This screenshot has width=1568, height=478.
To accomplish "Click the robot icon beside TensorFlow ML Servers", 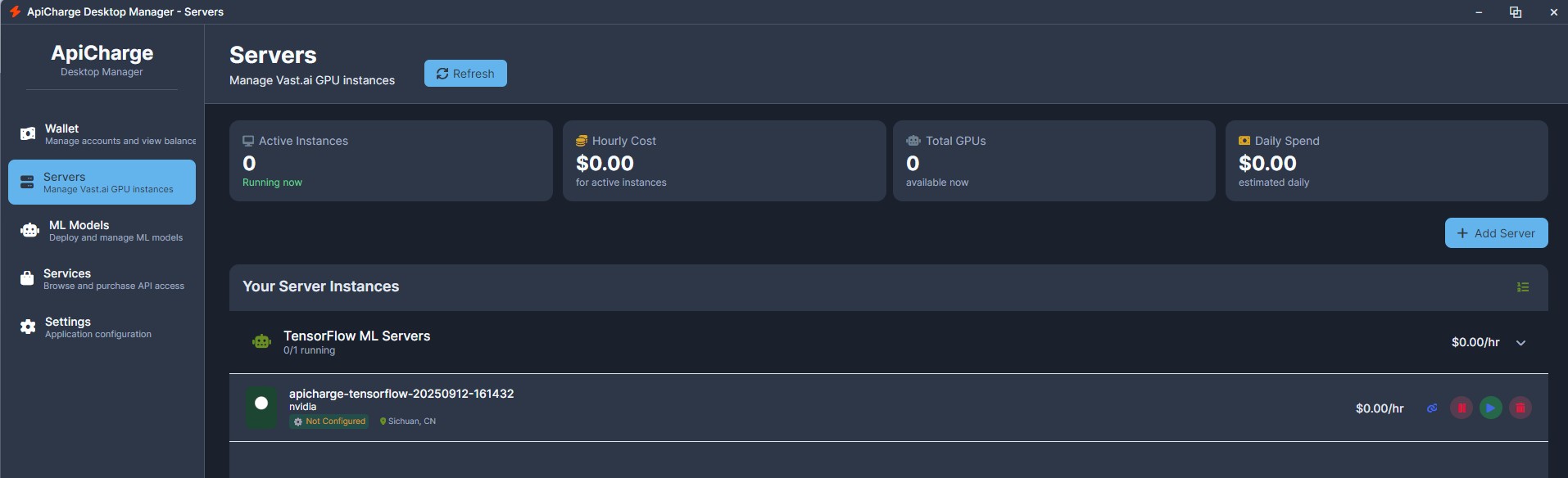I will (x=261, y=342).
